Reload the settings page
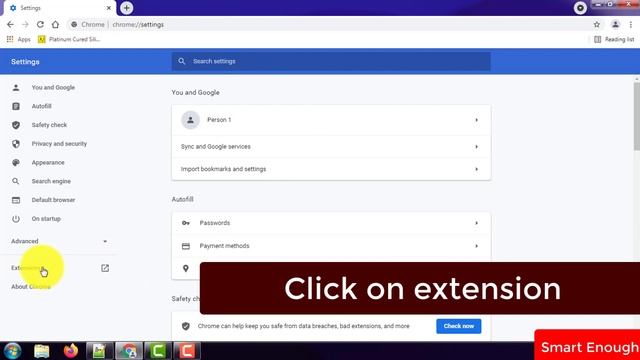 40,24
